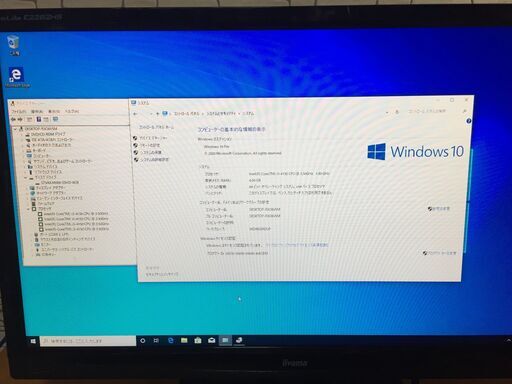This screenshot has width=512, height=384.
Task: Expand the DVD/CD-ROM ドライブ node
Action: click(23, 134)
